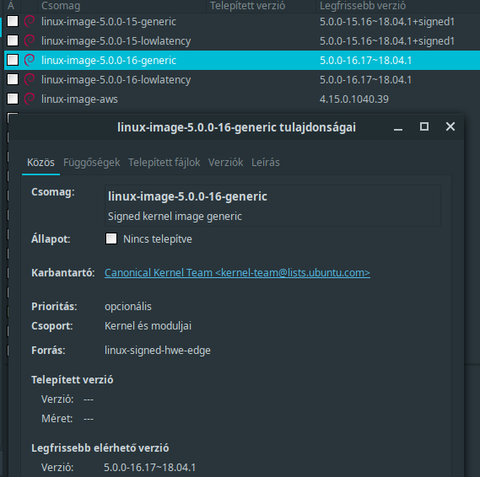Tick checkbox for linux-image-5.0.0-15-generic
This screenshot has width=480, height=477.
pos(13,21)
